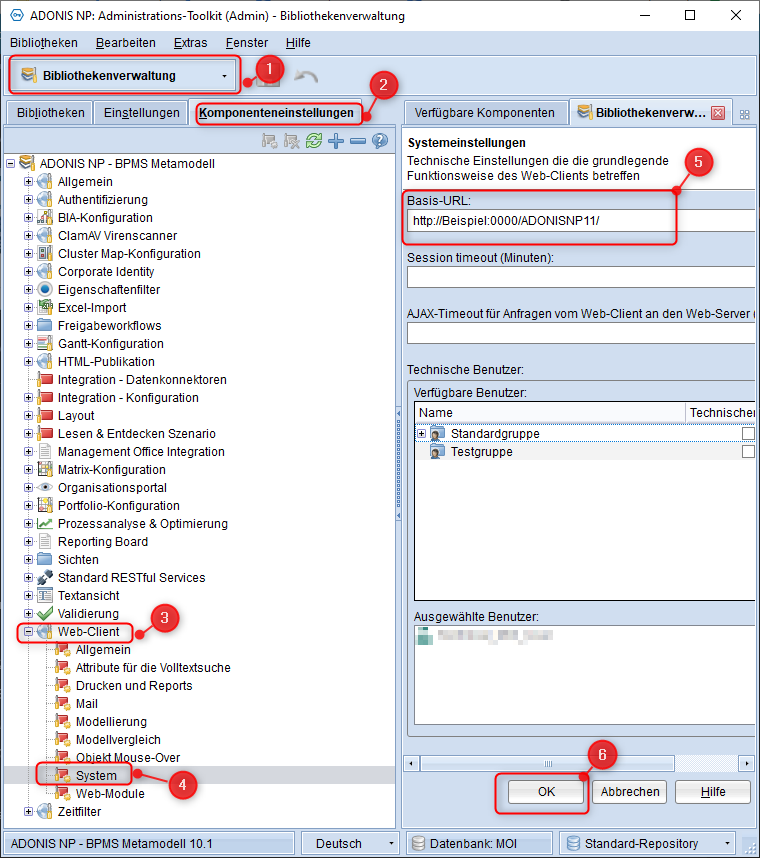Click the Datenbank: MOI database icon

click(419, 843)
